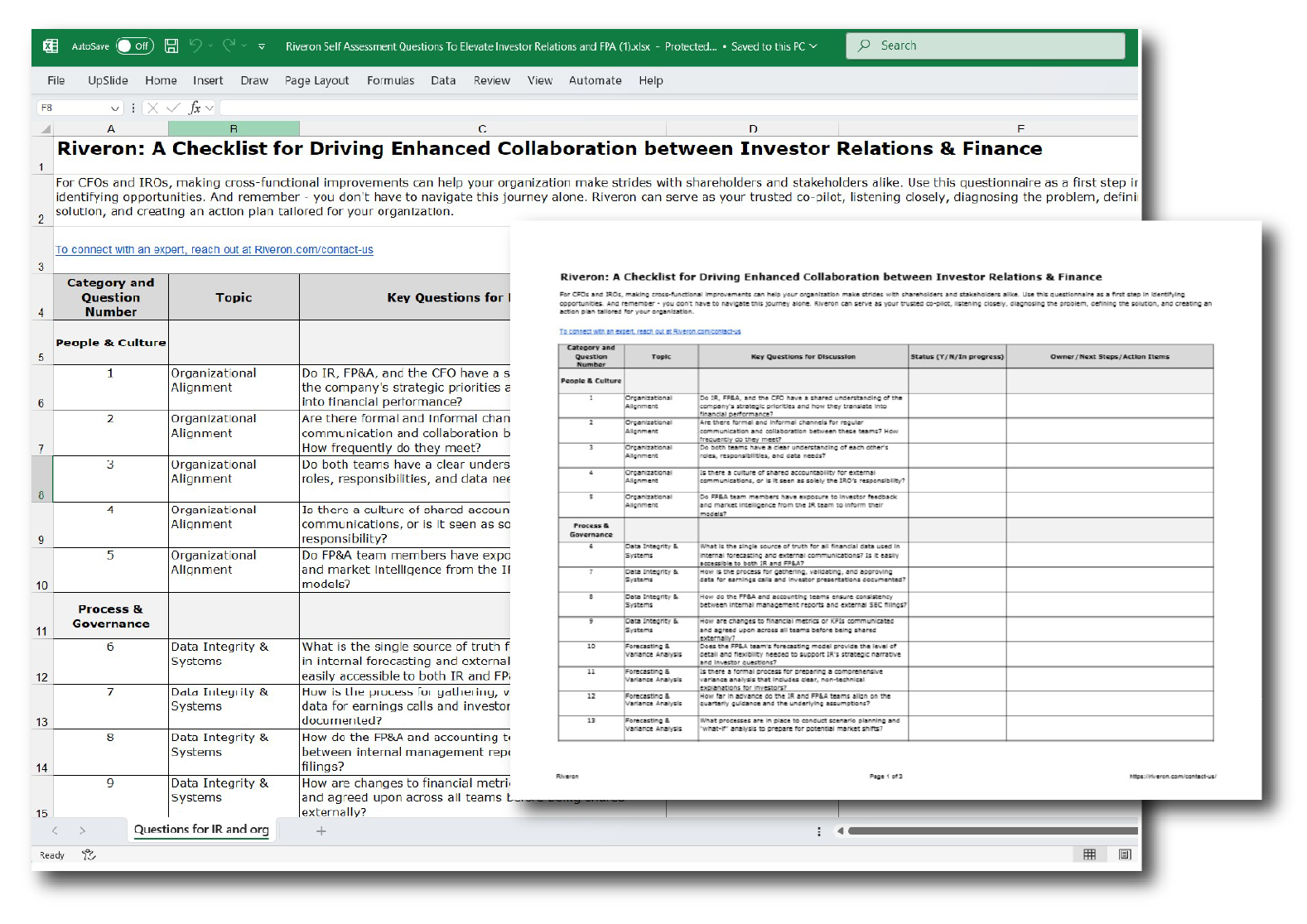
Task: Switch to Normal view icon
Action: pos(1089,854)
